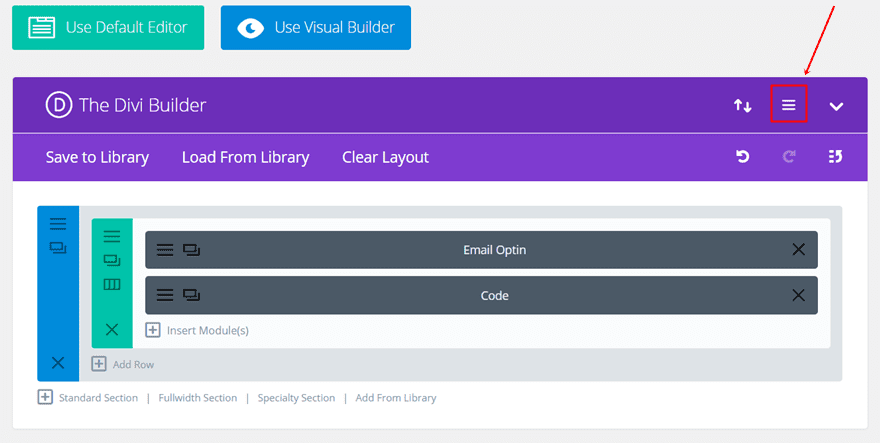Viewport: 880px width, 443px height.
Task: Choose Load From Library
Action: click(245, 157)
